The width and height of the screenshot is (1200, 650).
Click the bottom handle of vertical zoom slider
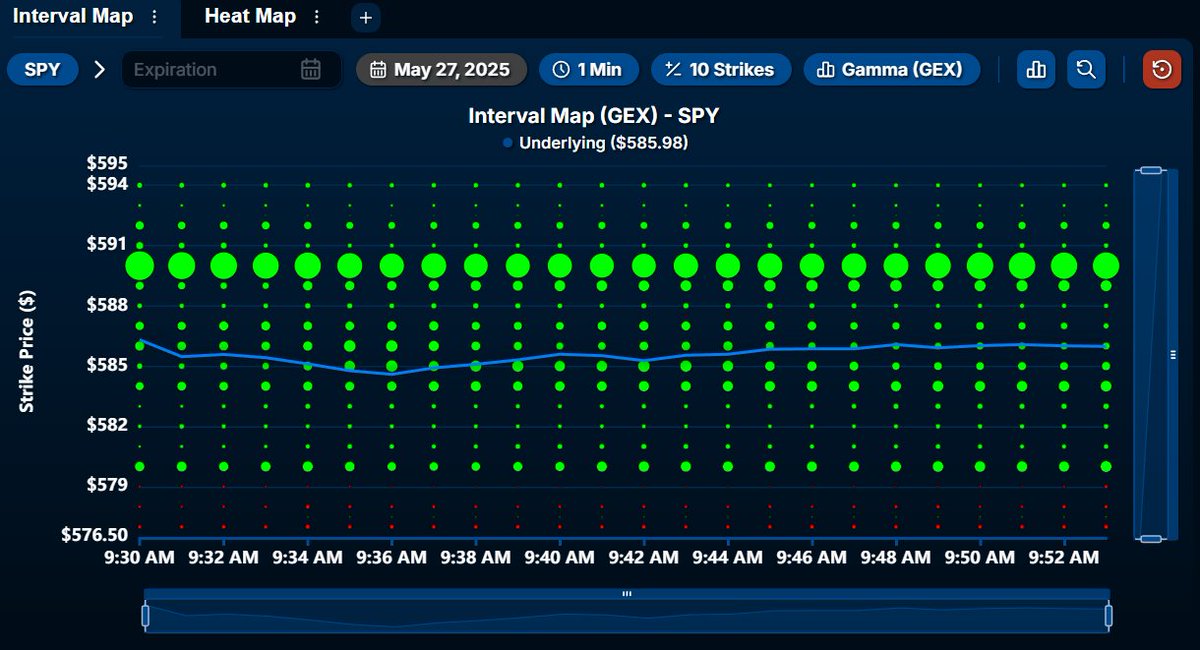click(1151, 539)
